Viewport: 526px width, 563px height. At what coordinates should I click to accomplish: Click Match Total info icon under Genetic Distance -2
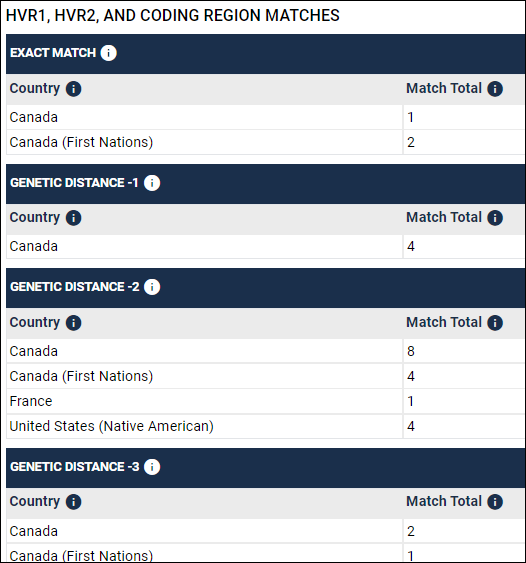495,323
